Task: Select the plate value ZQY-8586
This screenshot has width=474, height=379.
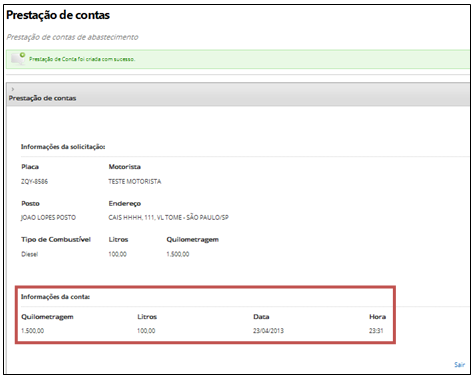Action: click(x=34, y=182)
